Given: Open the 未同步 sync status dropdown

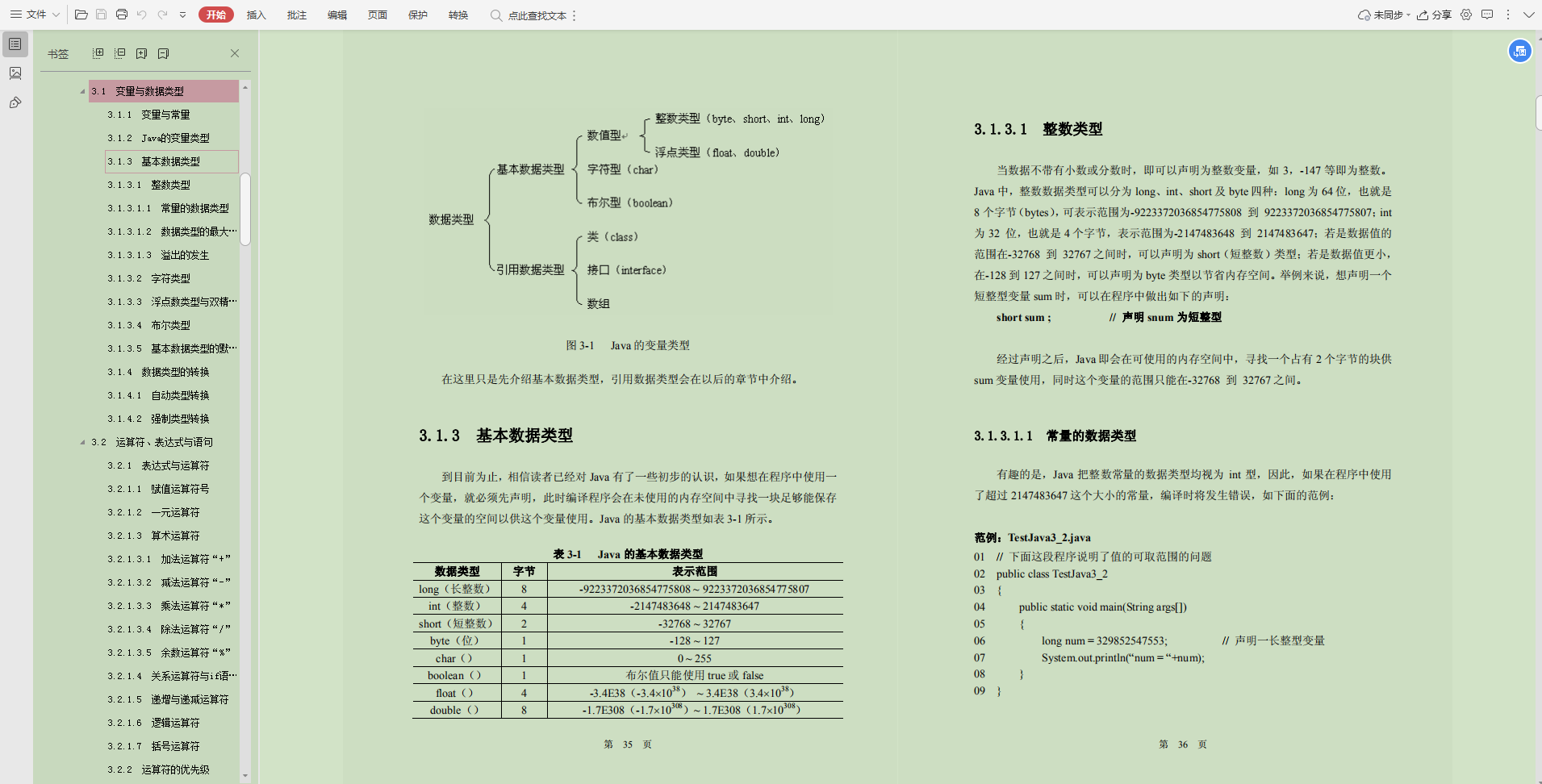Looking at the screenshot, I should point(1381,15).
